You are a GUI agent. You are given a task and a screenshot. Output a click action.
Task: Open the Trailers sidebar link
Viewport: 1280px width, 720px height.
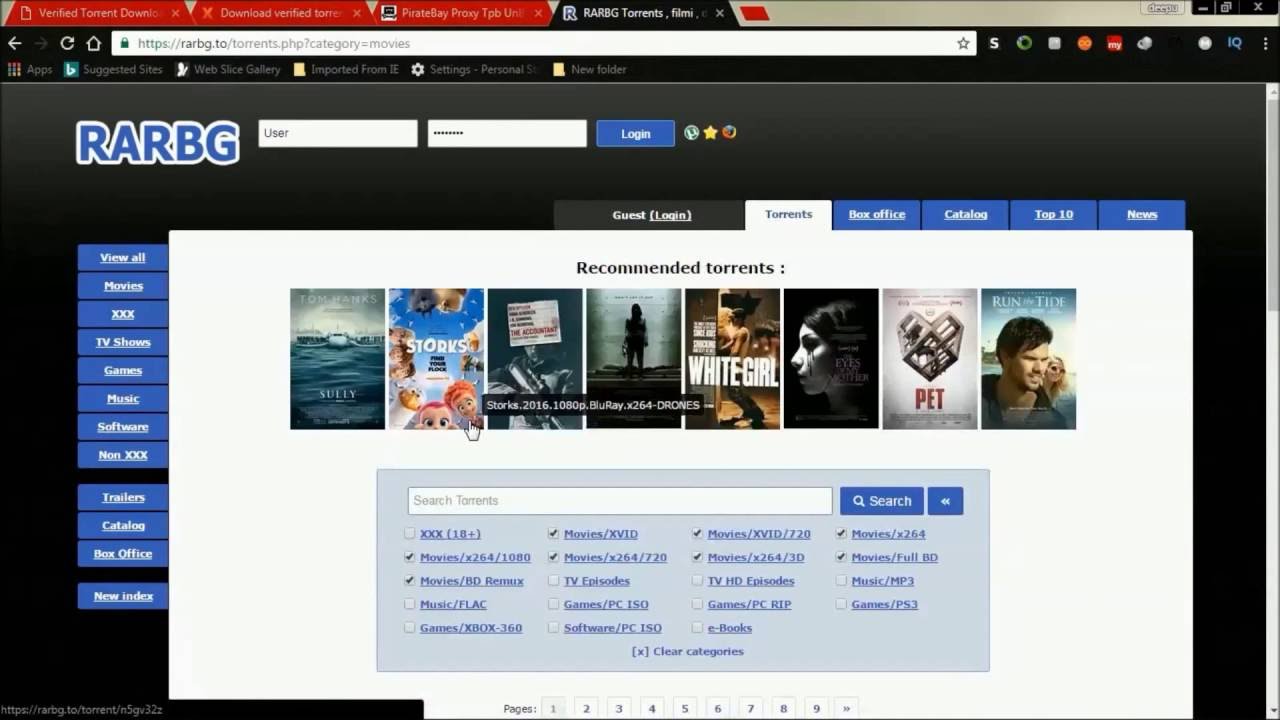123,497
